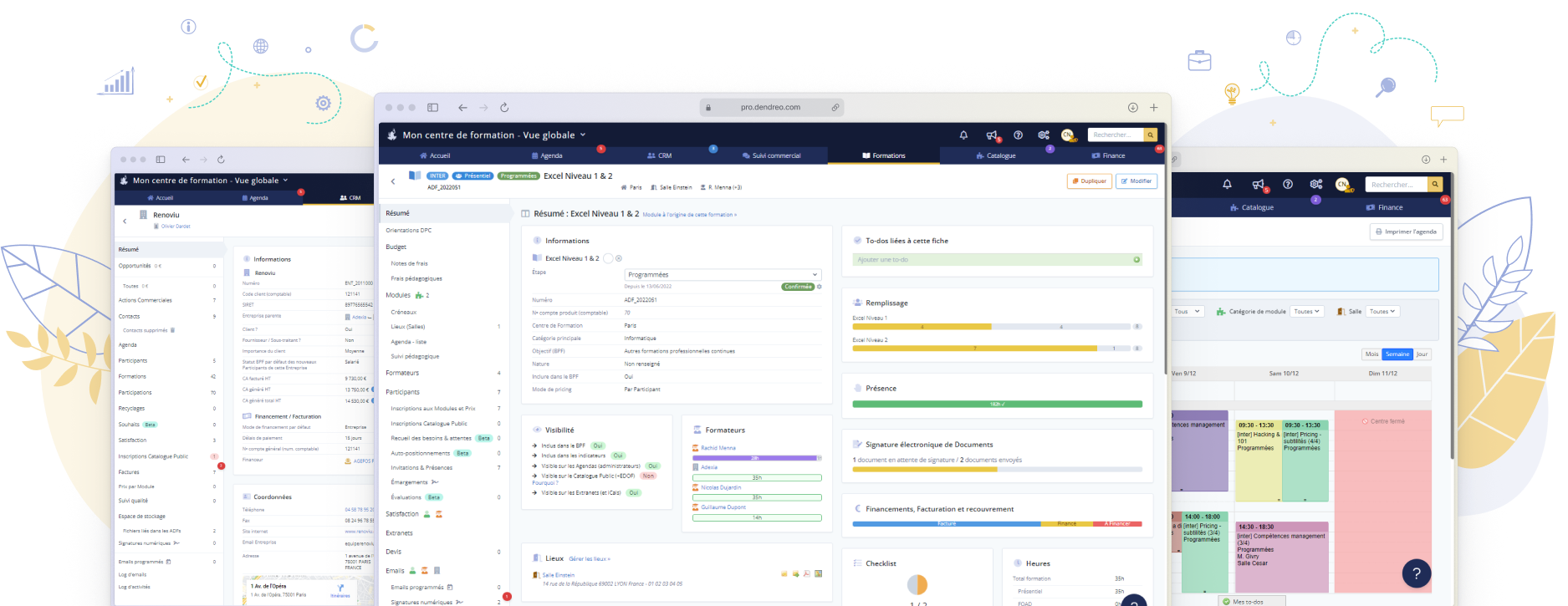Open Accueil tab in center window
Screen dimensions: 1568x606
click(435, 155)
